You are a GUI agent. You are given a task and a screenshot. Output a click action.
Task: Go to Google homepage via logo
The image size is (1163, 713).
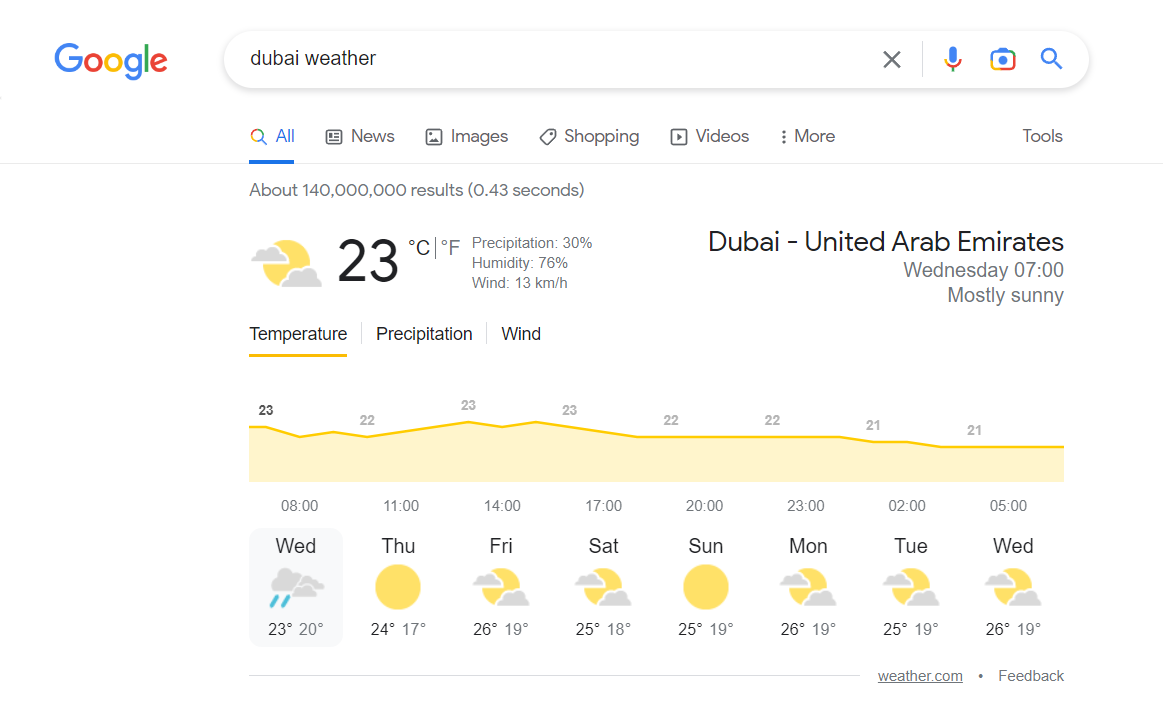point(111,60)
